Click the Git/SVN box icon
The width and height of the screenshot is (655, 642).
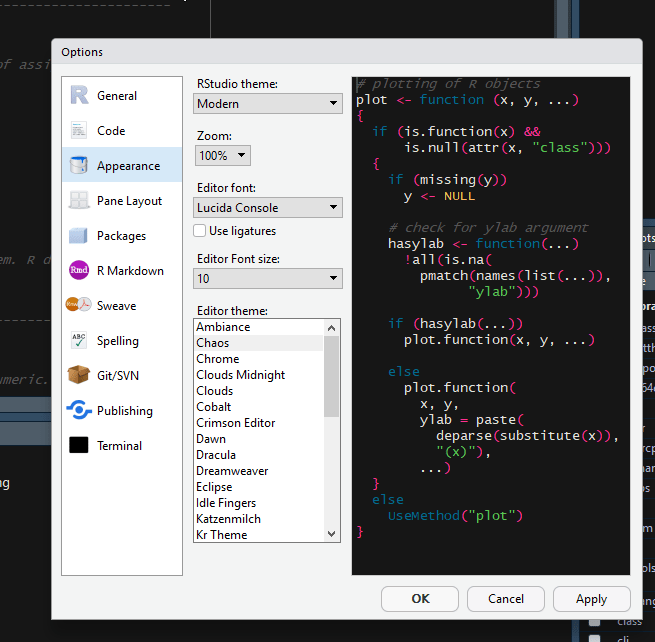click(79, 376)
